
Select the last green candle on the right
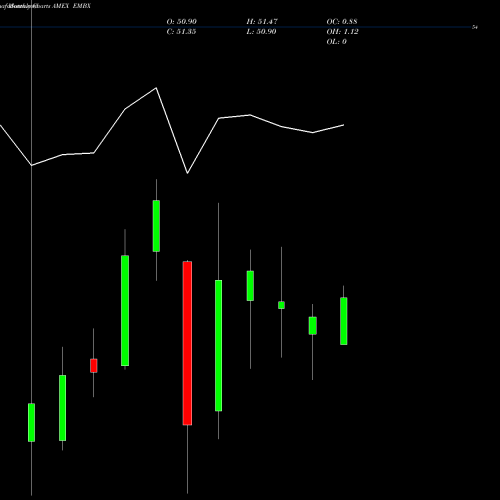click(x=344, y=321)
